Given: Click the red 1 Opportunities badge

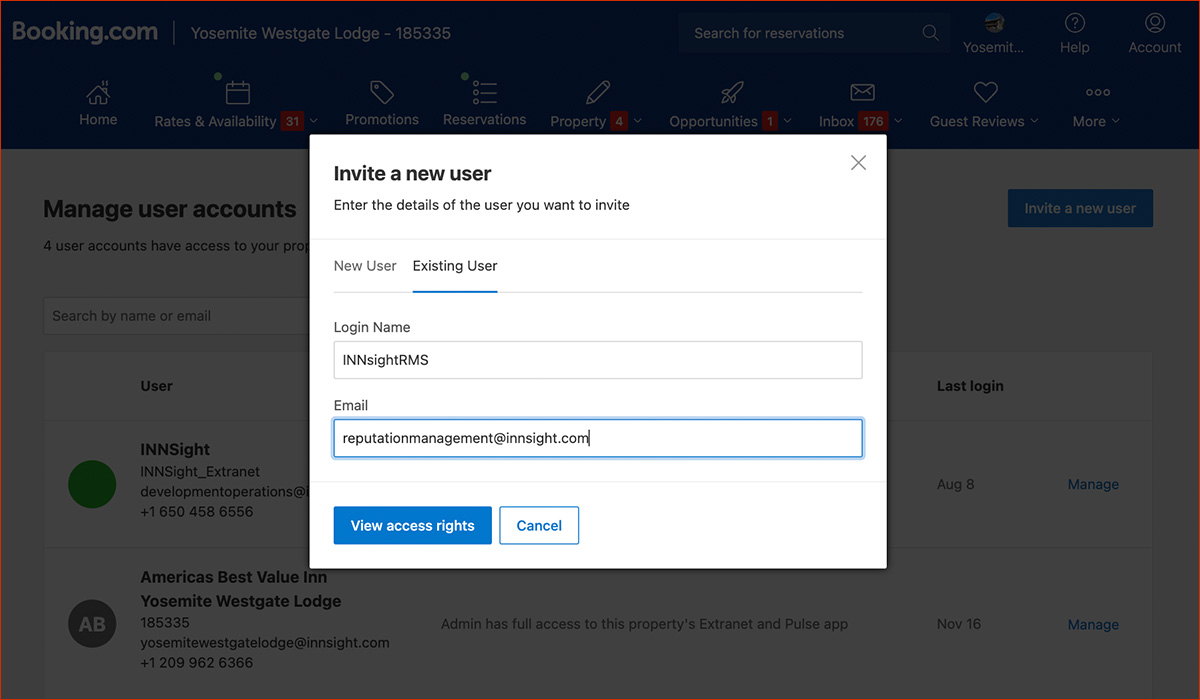Looking at the screenshot, I should [770, 122].
